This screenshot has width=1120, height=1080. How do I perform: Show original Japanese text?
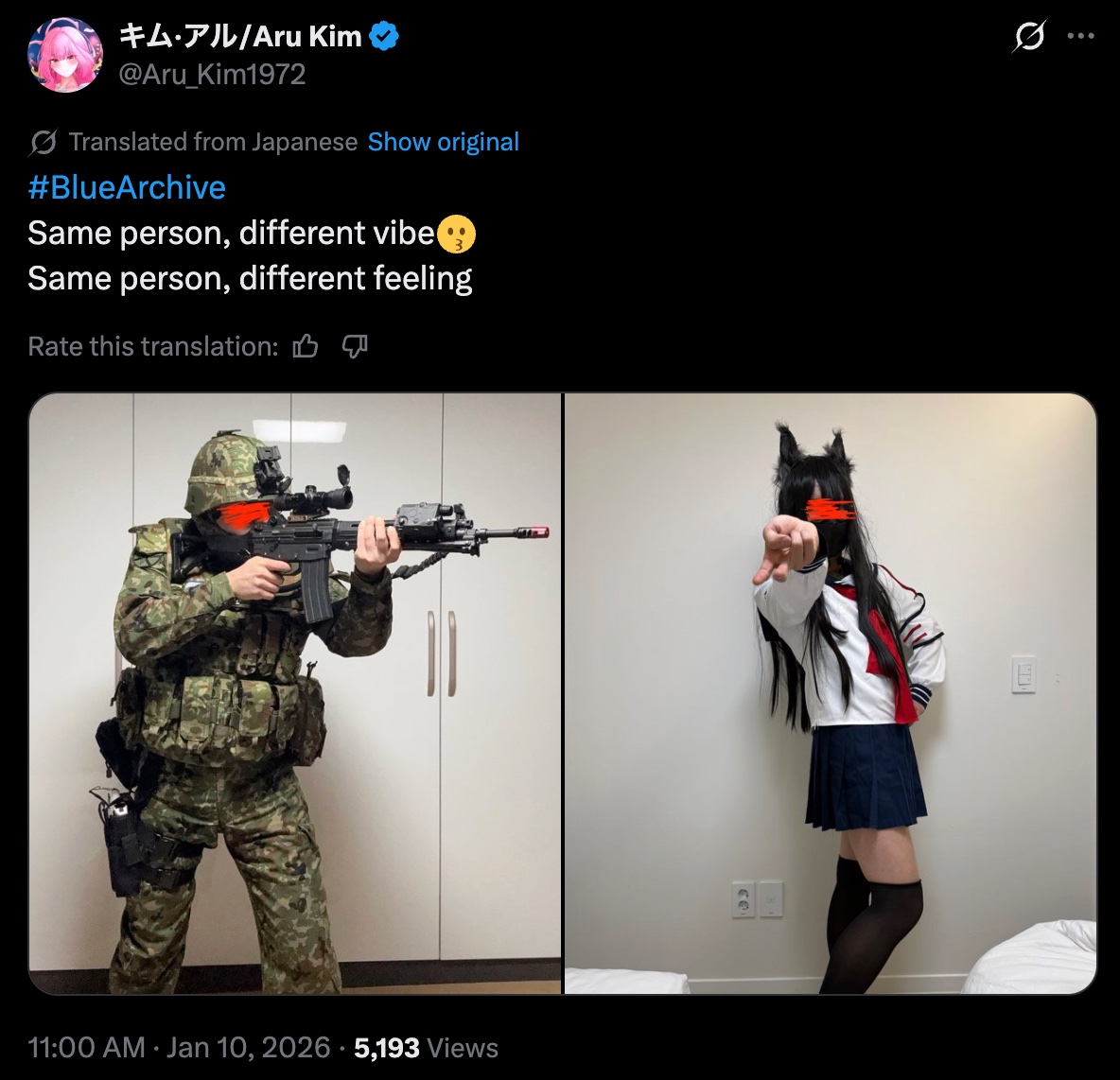pyautogui.click(x=443, y=142)
